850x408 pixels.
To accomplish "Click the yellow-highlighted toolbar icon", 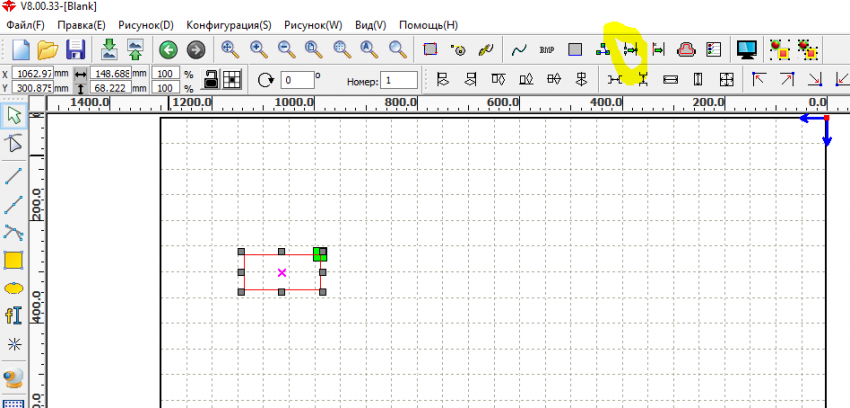I will click(x=630, y=49).
